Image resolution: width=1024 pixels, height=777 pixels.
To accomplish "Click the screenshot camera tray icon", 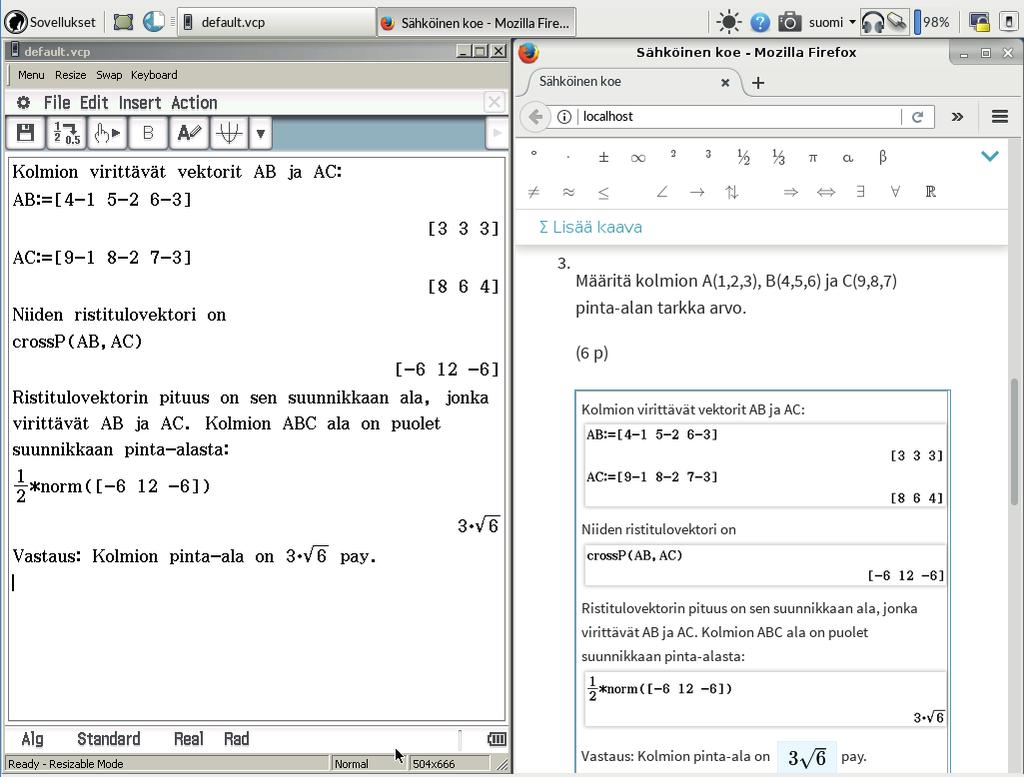I will tap(789, 22).
